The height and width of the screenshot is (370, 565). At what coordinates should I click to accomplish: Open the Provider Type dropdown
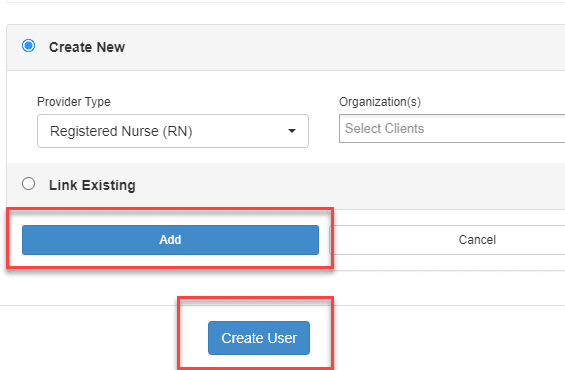click(x=173, y=131)
